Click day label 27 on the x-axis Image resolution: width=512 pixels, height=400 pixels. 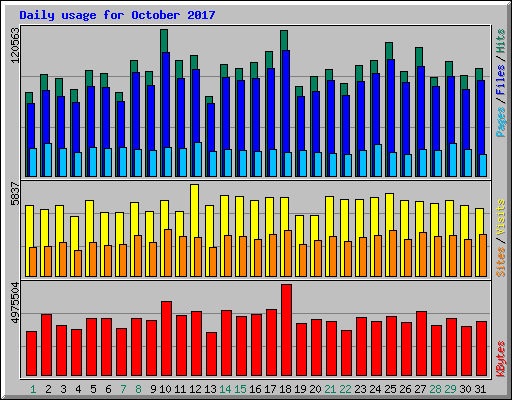[x=420, y=389]
